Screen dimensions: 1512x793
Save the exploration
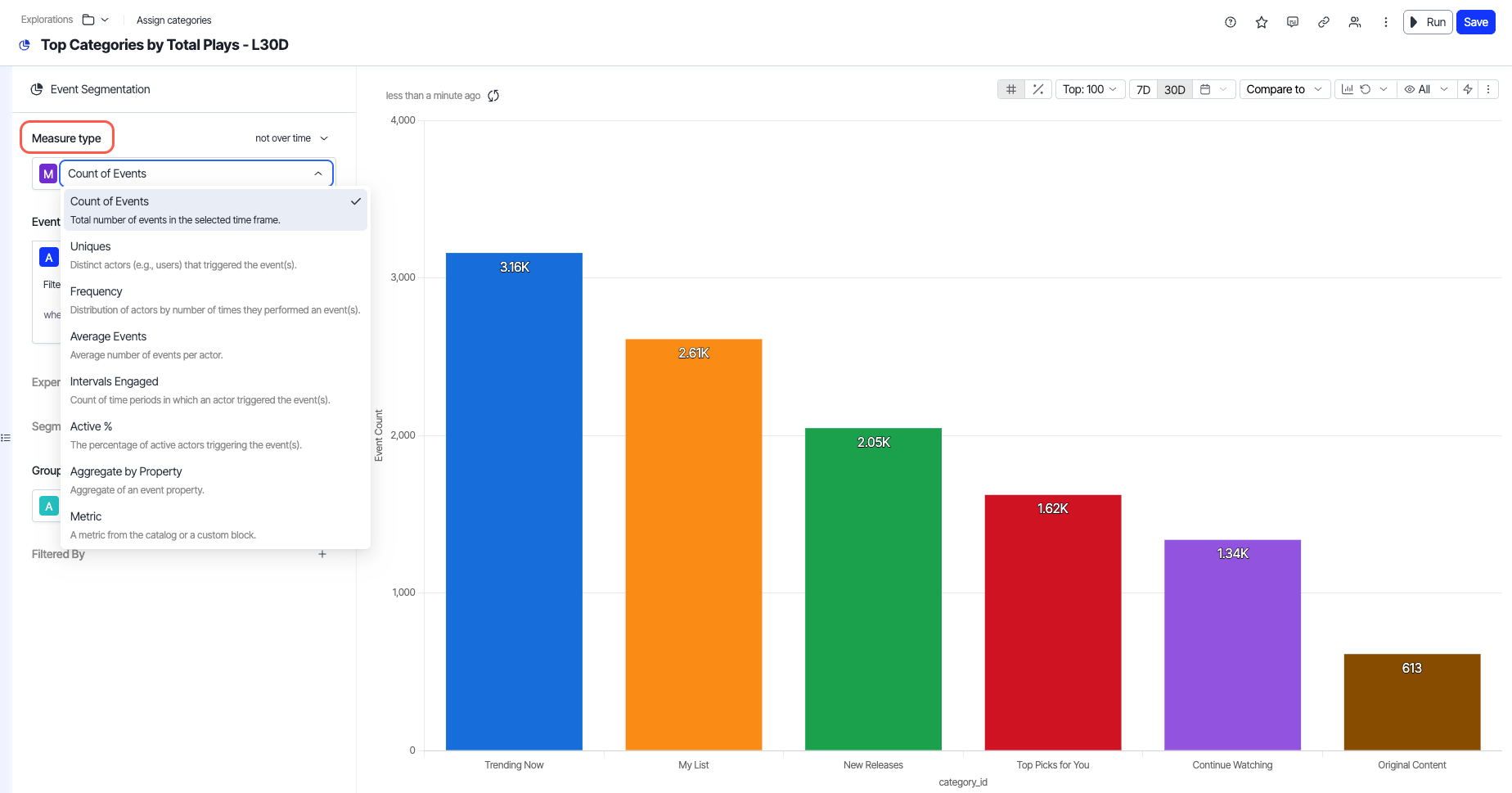1475,22
